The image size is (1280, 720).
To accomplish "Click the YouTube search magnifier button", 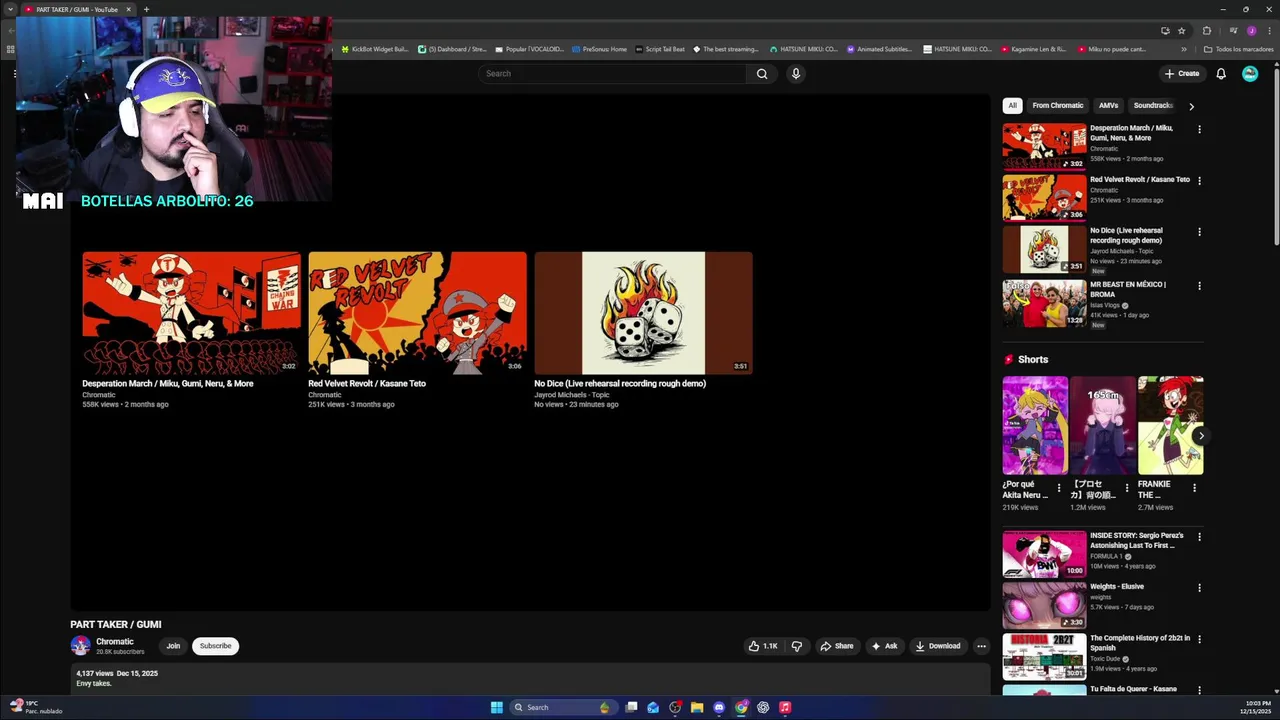I will [x=762, y=73].
